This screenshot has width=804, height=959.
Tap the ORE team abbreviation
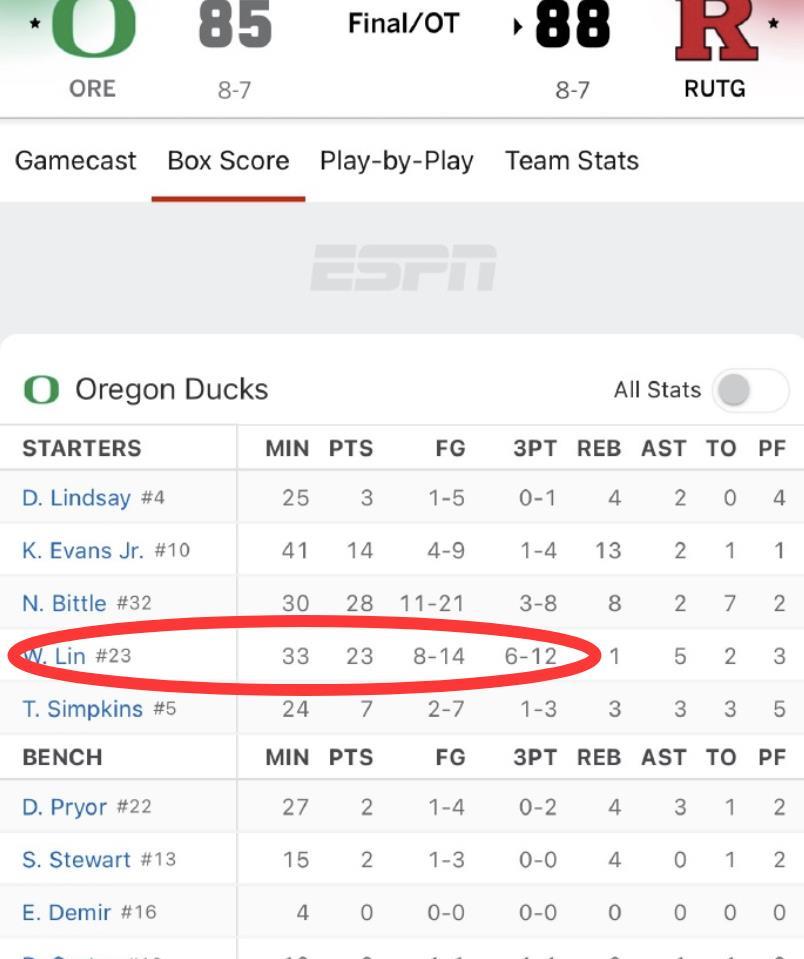pos(92,89)
